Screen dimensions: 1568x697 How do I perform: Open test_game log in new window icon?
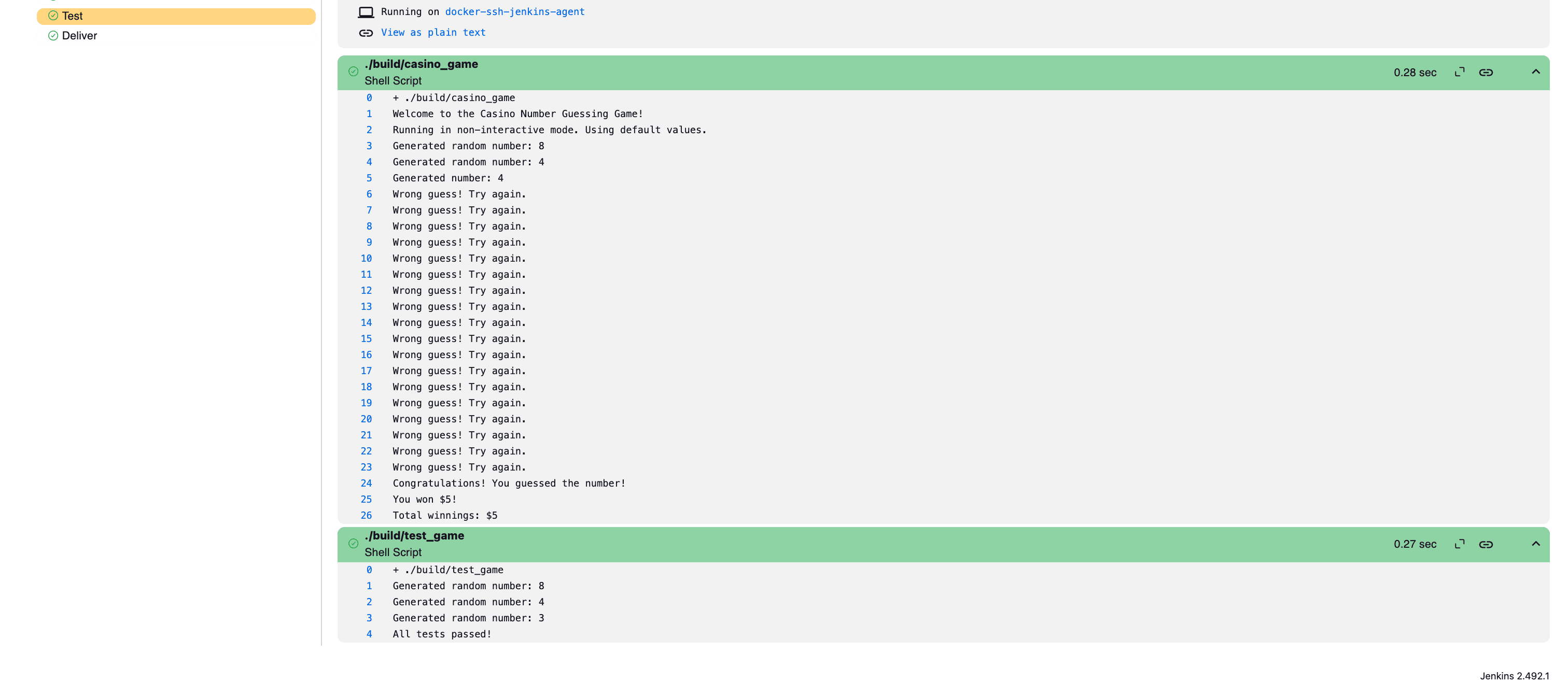(1459, 544)
